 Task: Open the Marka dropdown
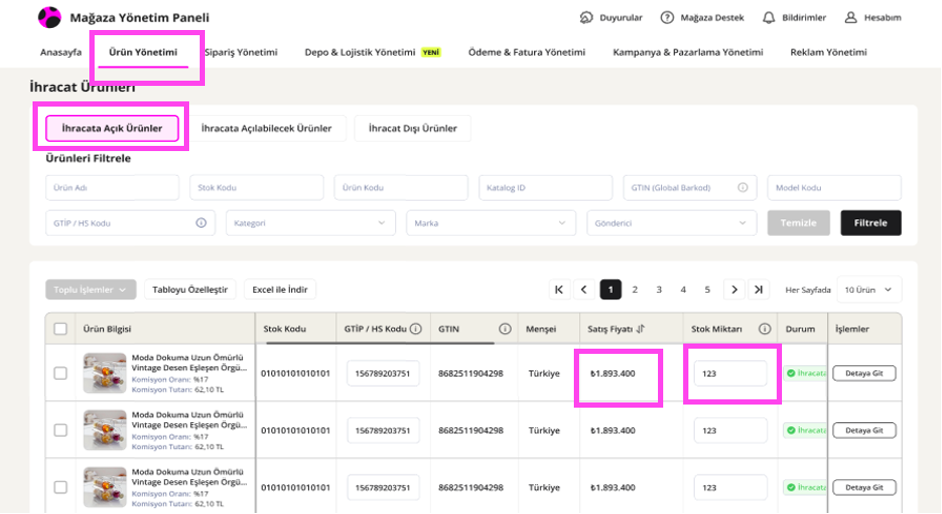pos(491,223)
